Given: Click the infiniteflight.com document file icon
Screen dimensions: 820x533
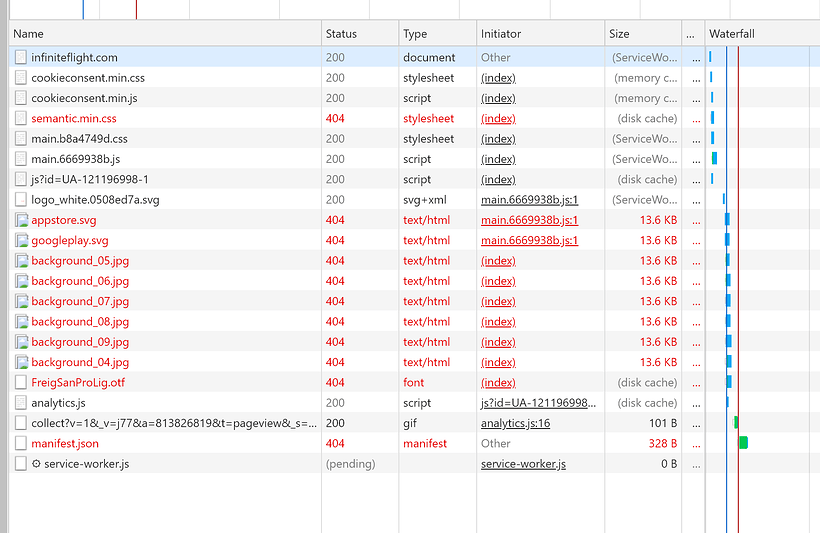Looking at the screenshot, I should pos(21,57).
